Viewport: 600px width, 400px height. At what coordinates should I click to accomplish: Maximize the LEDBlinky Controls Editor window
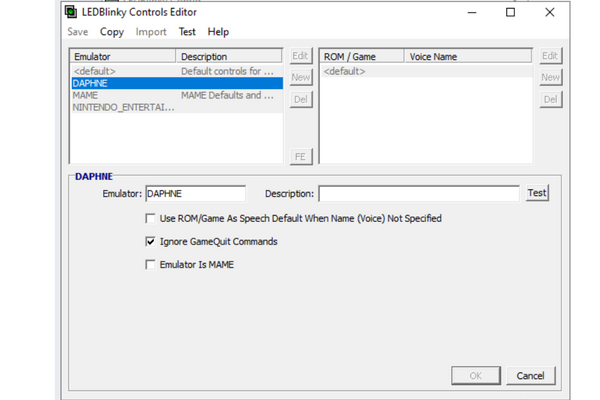[510, 12]
